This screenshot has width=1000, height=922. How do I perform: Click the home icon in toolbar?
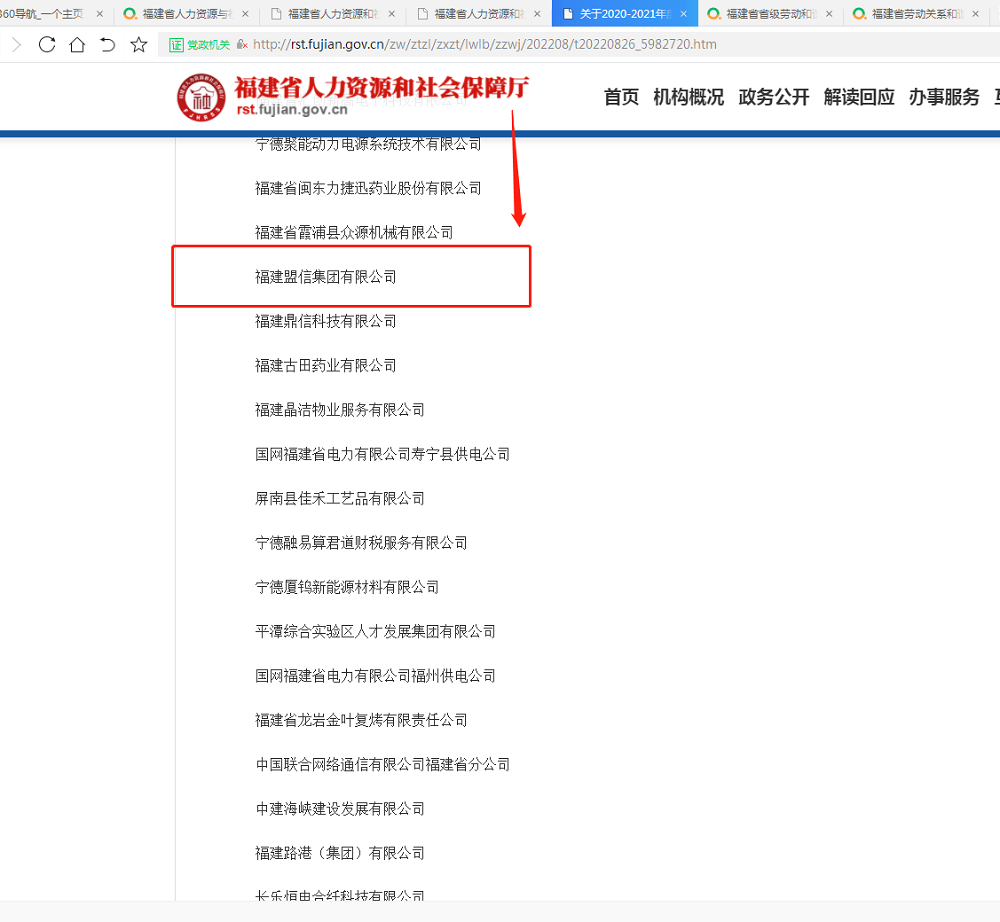coord(77,45)
